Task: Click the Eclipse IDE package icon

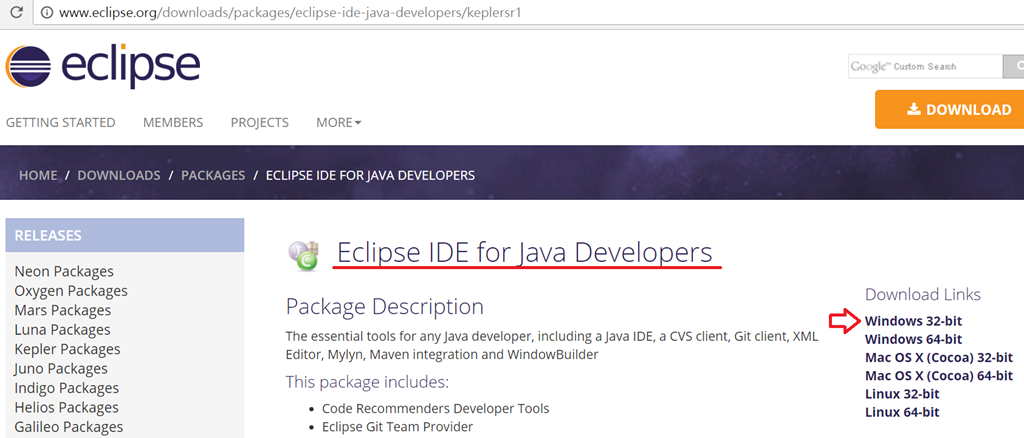Action: click(x=303, y=255)
